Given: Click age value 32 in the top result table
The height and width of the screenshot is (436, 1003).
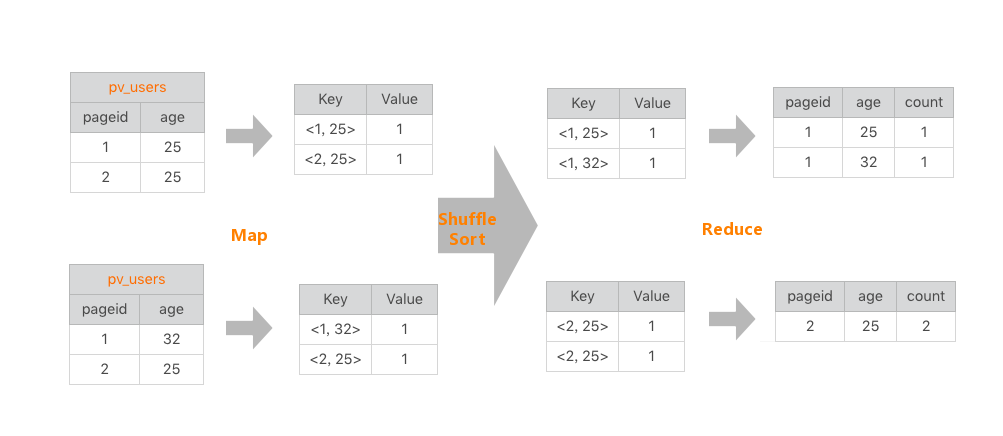Looking at the screenshot, I should pos(868,162).
